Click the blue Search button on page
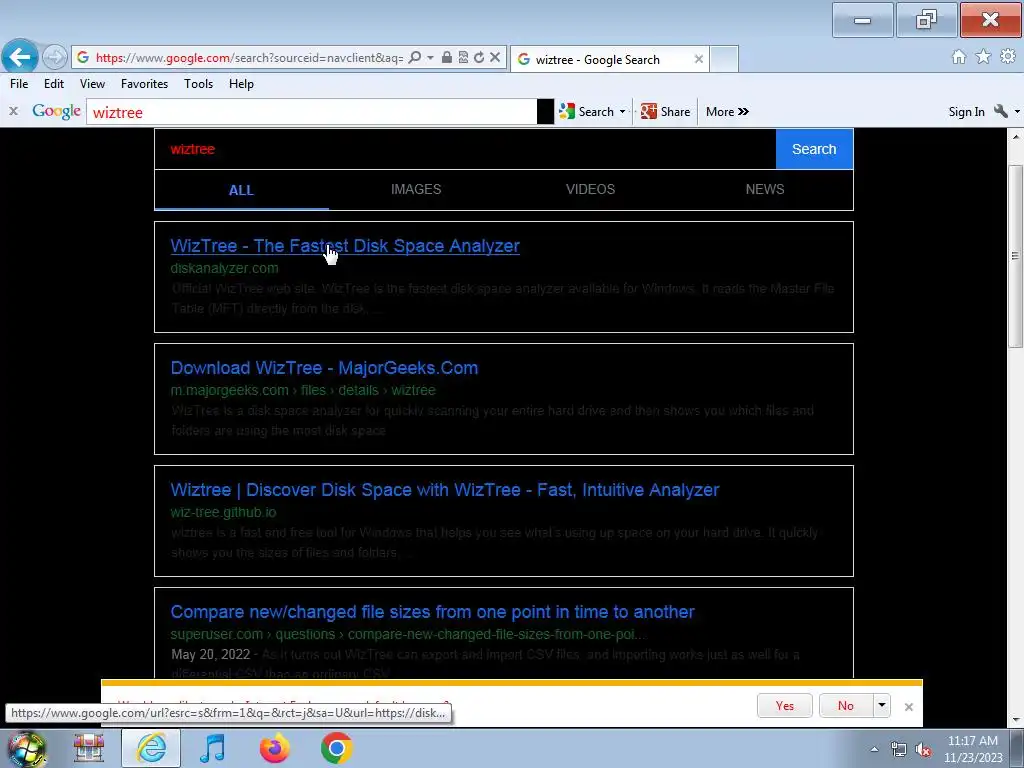The image size is (1024, 768). point(814,149)
